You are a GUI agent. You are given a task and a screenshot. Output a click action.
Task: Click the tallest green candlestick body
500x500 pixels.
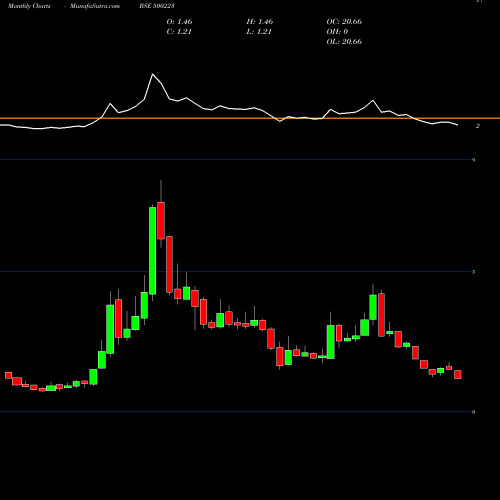pyautogui.click(x=152, y=251)
